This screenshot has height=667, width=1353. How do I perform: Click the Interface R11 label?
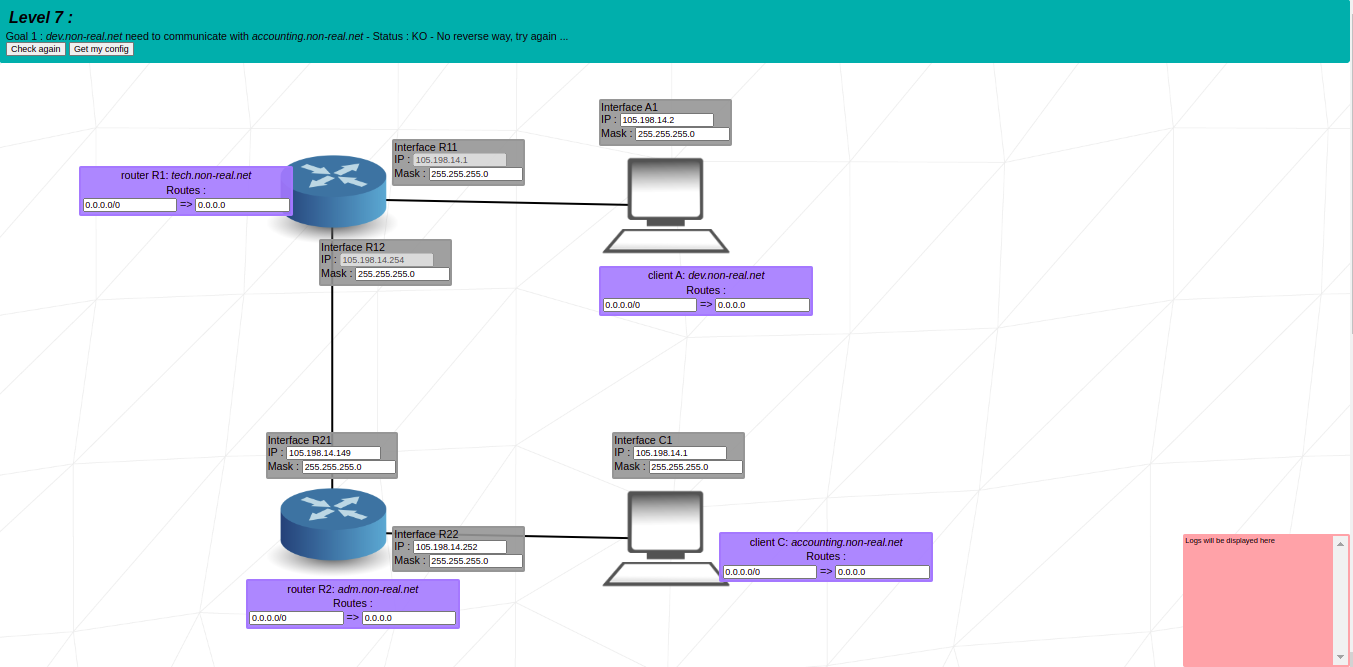425,147
